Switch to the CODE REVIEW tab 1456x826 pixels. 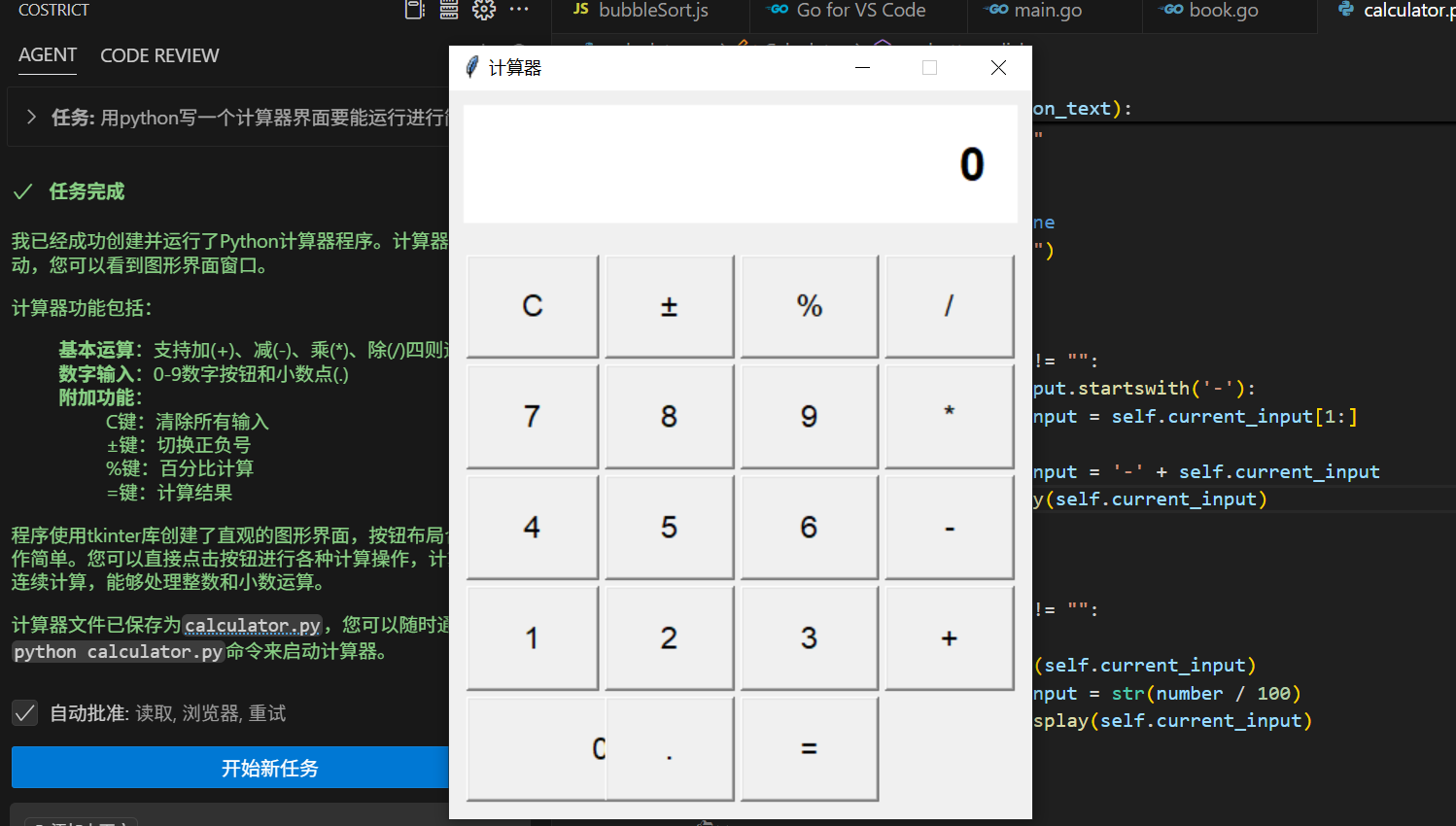[159, 55]
